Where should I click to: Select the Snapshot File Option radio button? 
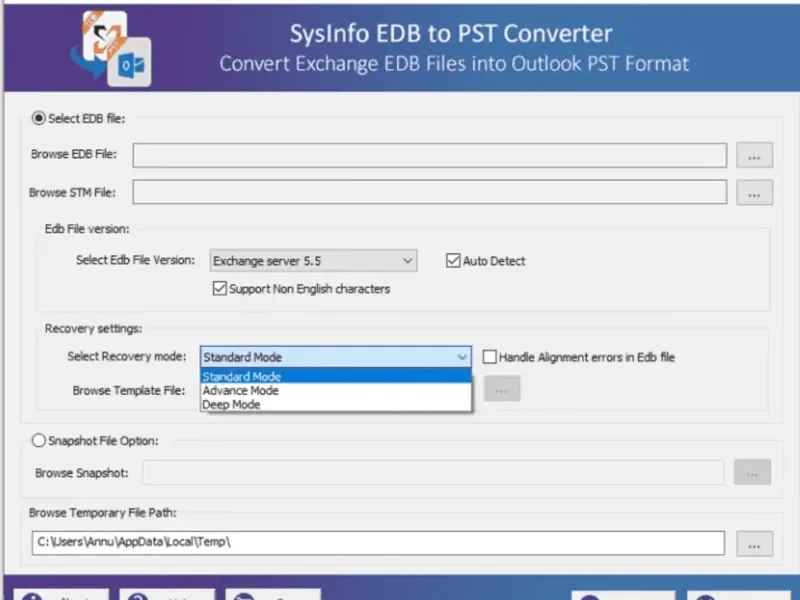[39, 440]
